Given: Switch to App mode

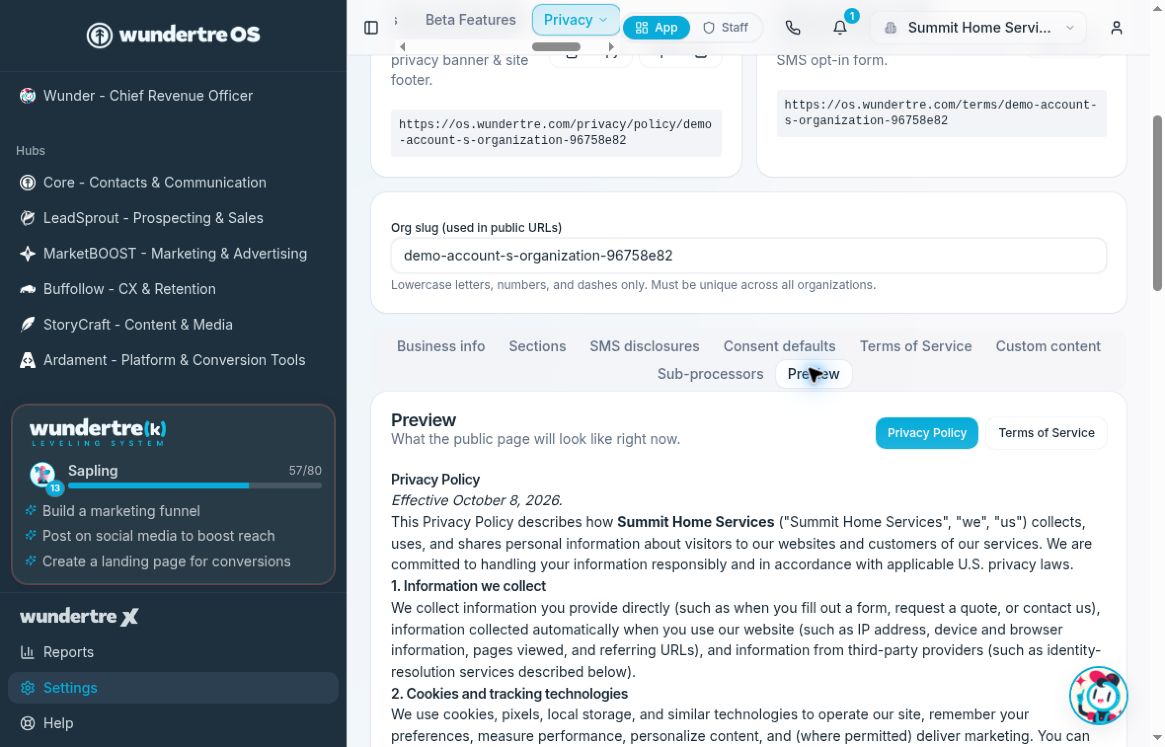Looking at the screenshot, I should point(656,28).
